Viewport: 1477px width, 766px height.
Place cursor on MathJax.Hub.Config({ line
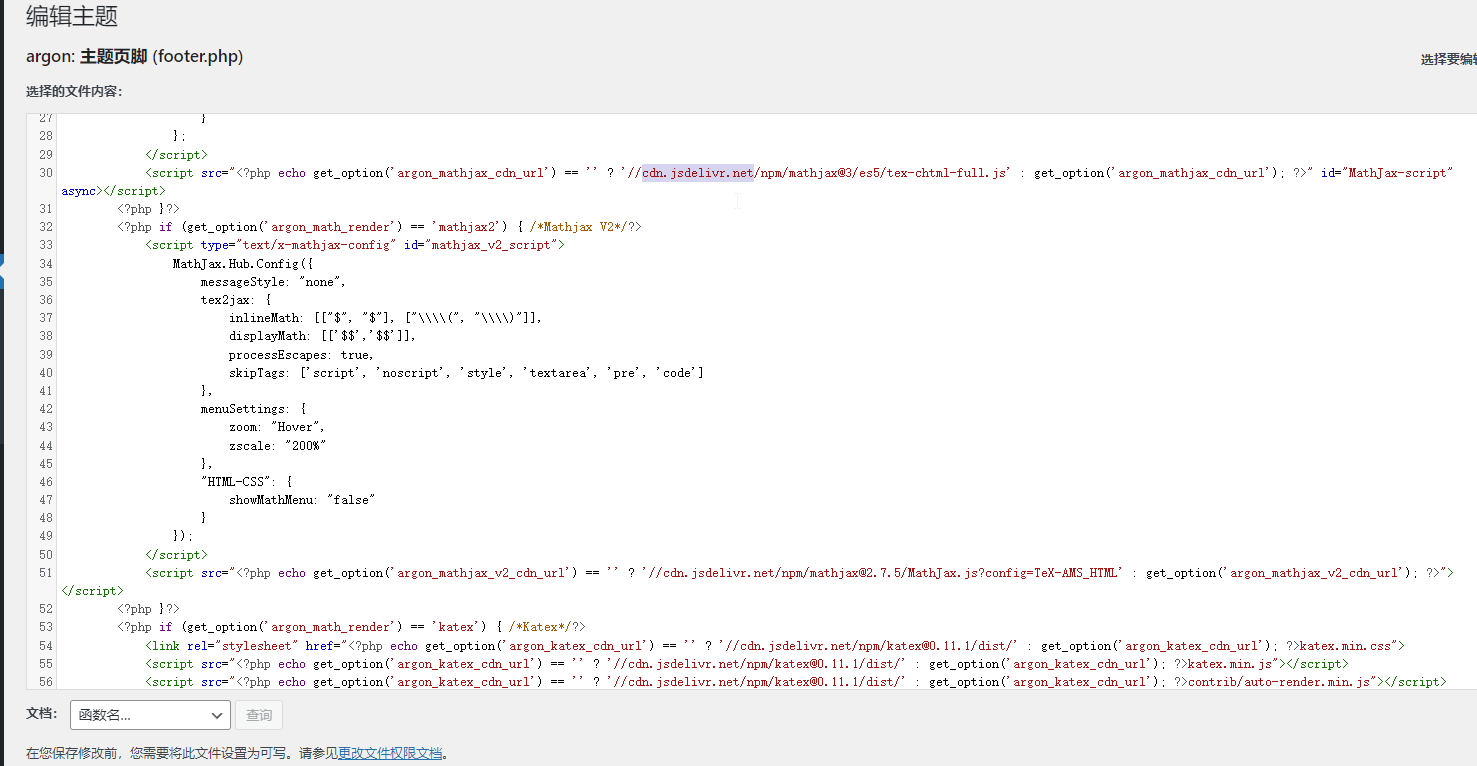[243, 264]
